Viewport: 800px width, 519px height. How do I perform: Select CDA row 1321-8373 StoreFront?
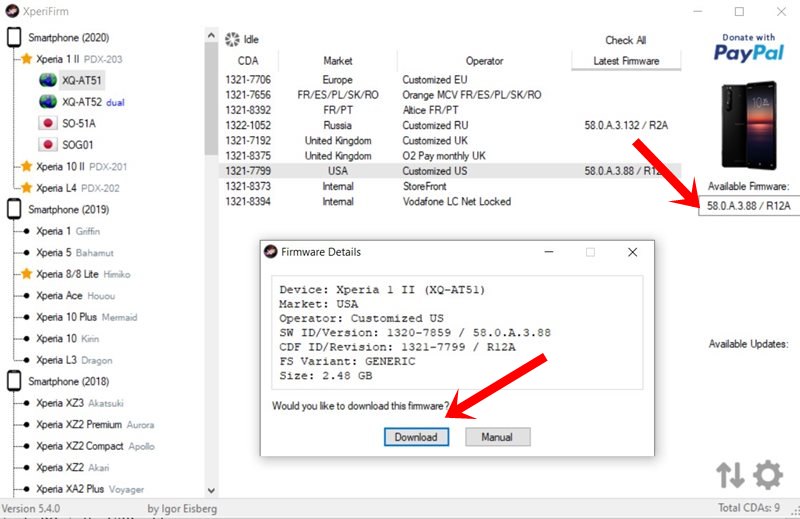click(450, 186)
